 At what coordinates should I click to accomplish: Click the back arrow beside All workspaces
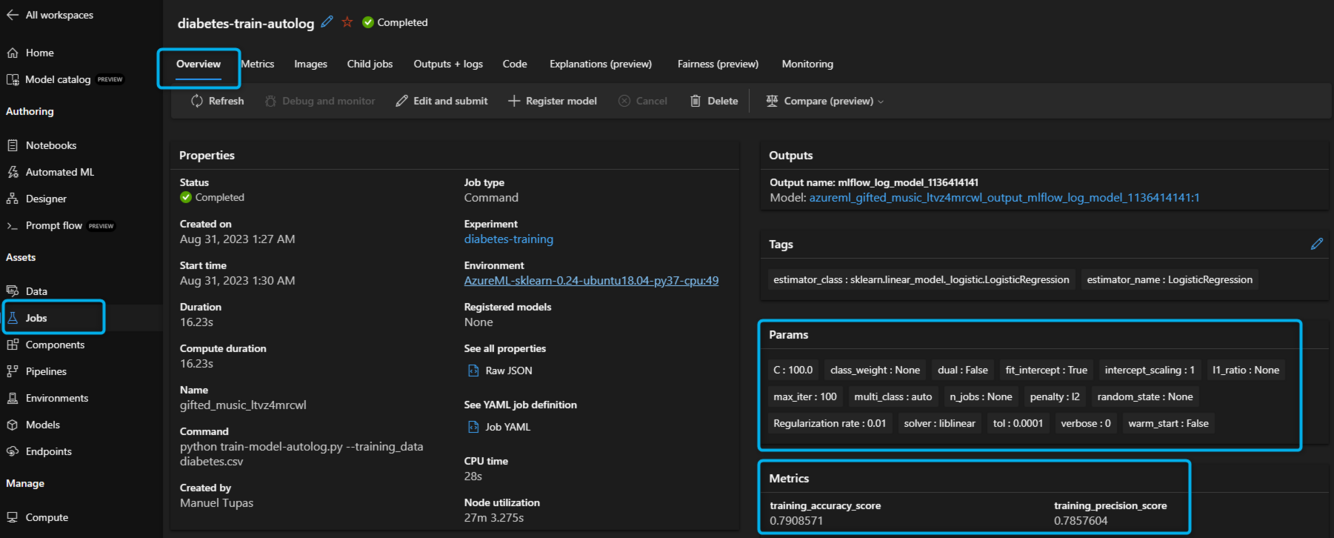pyautogui.click(x=12, y=15)
